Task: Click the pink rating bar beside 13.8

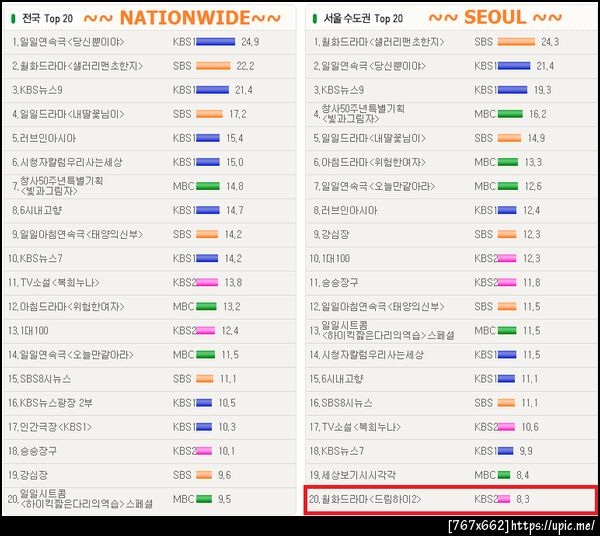Action: (x=207, y=282)
